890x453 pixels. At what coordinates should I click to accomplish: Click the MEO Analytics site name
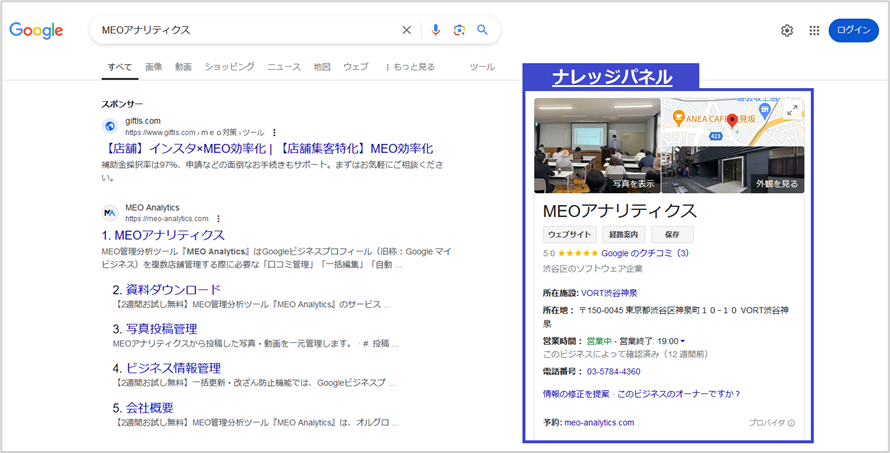point(152,208)
